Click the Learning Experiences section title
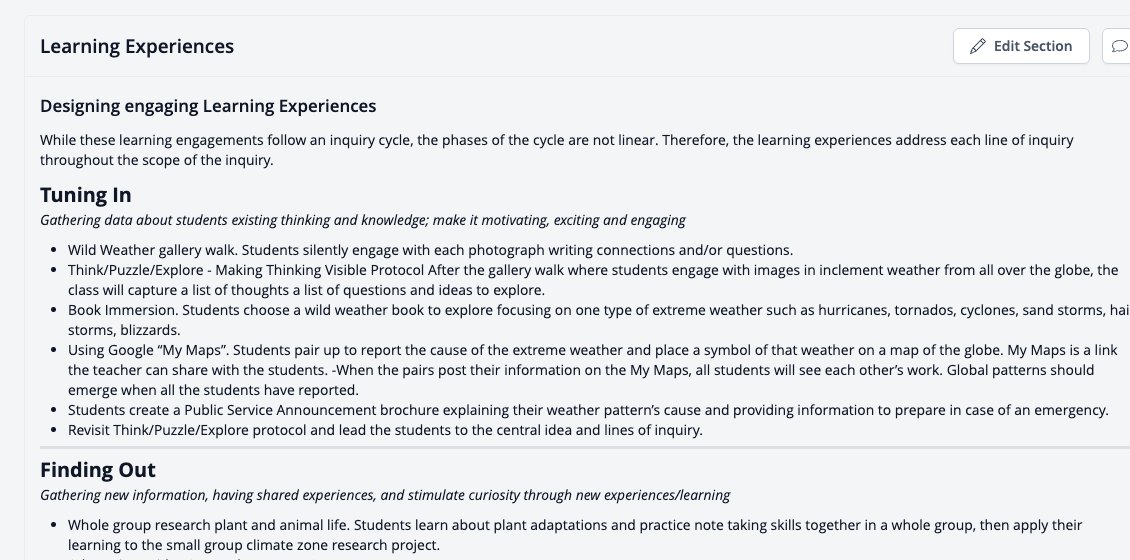 coord(137,46)
